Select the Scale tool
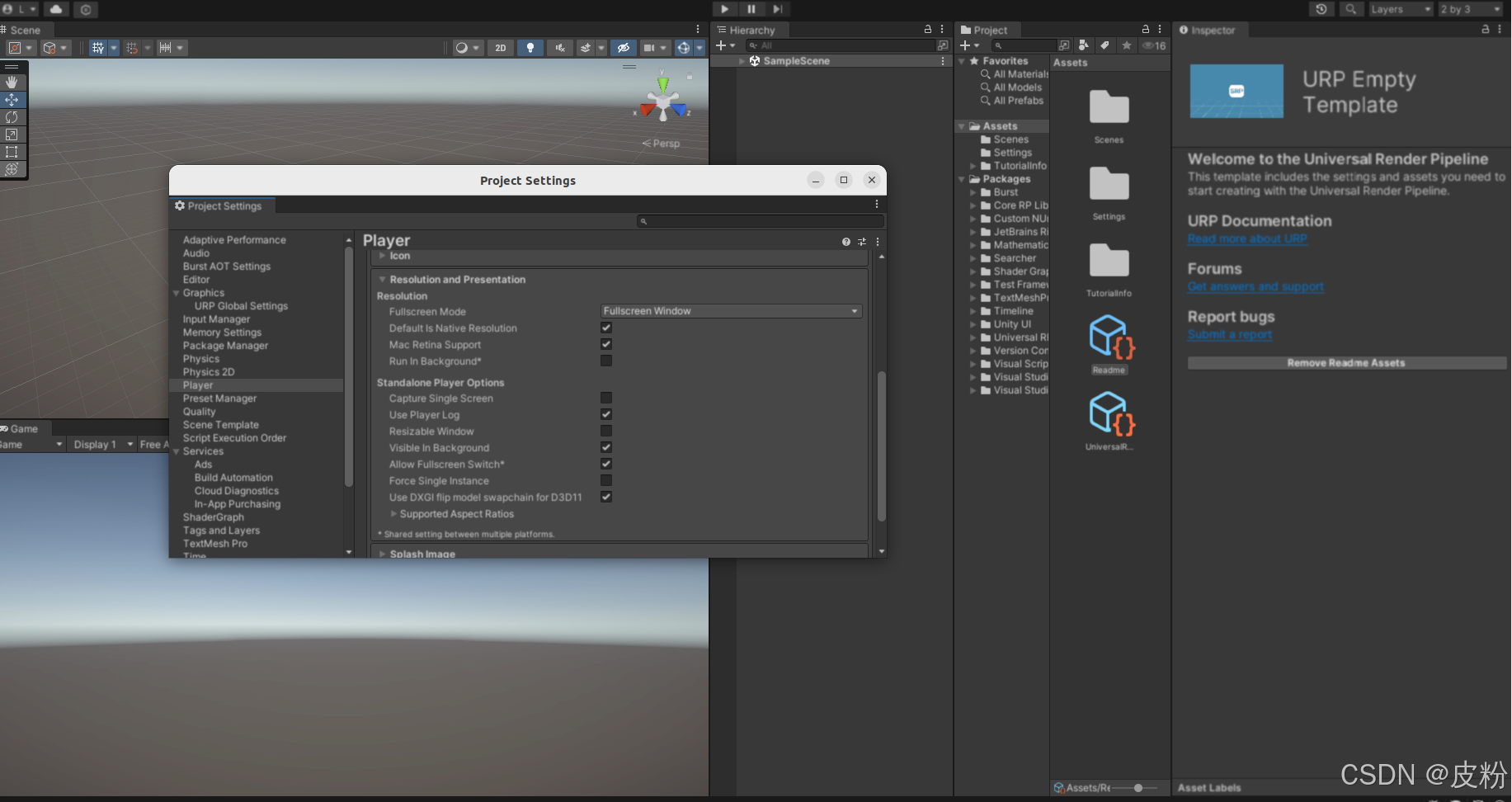1512x802 pixels. click(x=12, y=134)
